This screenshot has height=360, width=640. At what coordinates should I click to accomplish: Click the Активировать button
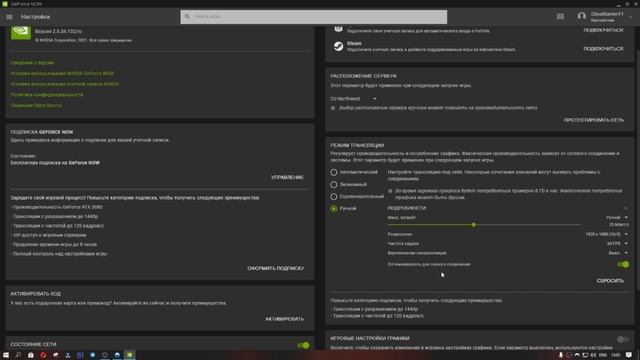pyautogui.click(x=284, y=319)
